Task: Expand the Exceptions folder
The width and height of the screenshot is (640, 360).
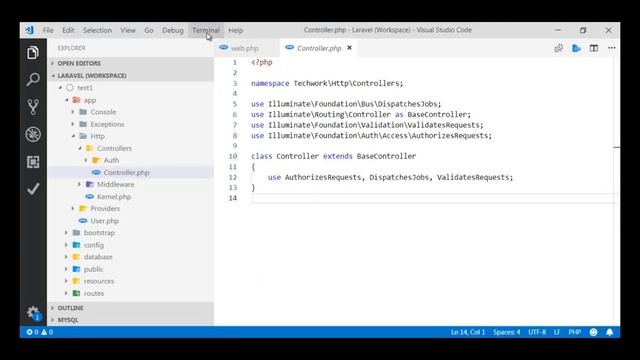Action: coord(73,124)
